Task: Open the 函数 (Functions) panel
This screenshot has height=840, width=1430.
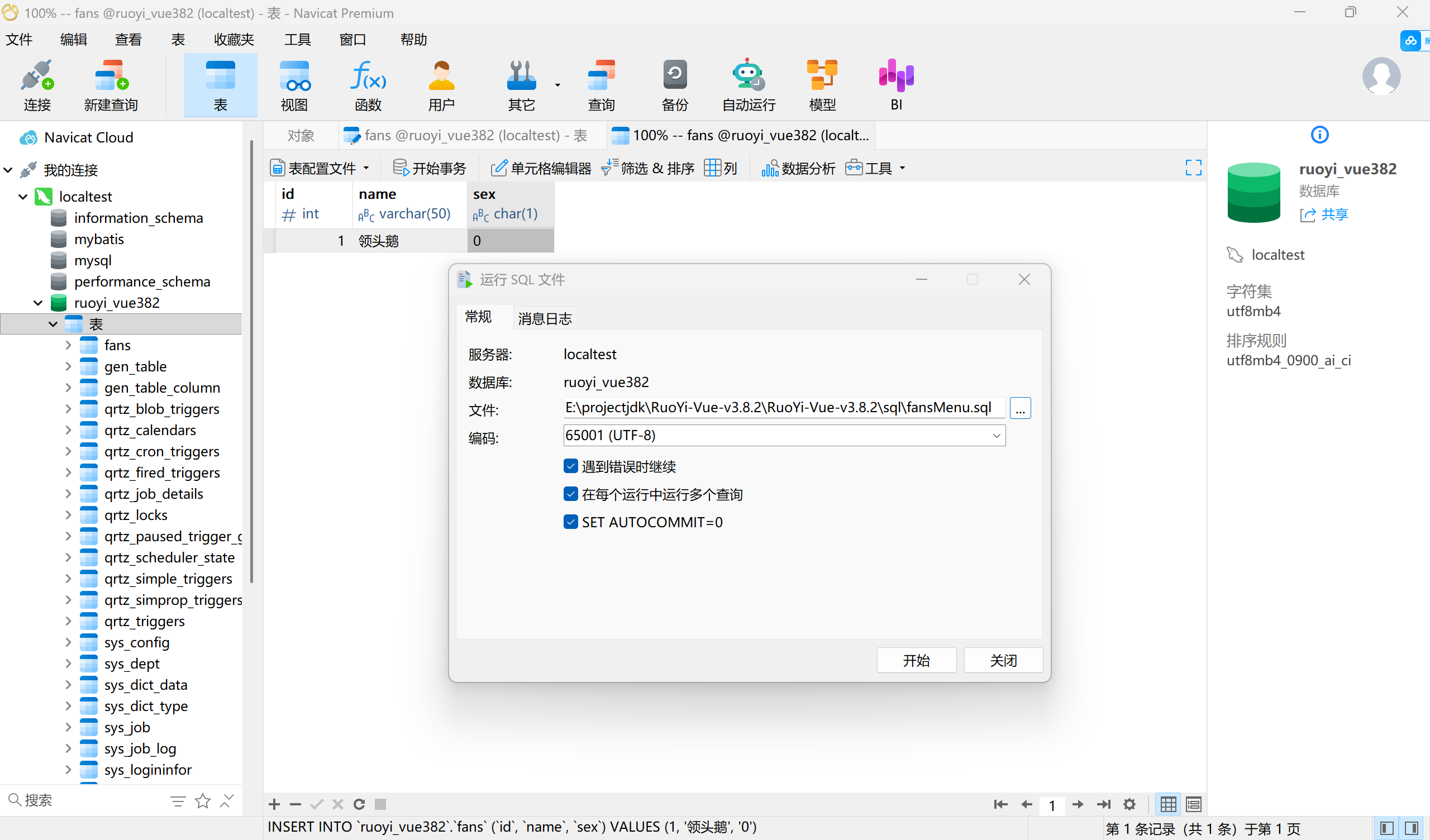Action: click(x=368, y=84)
